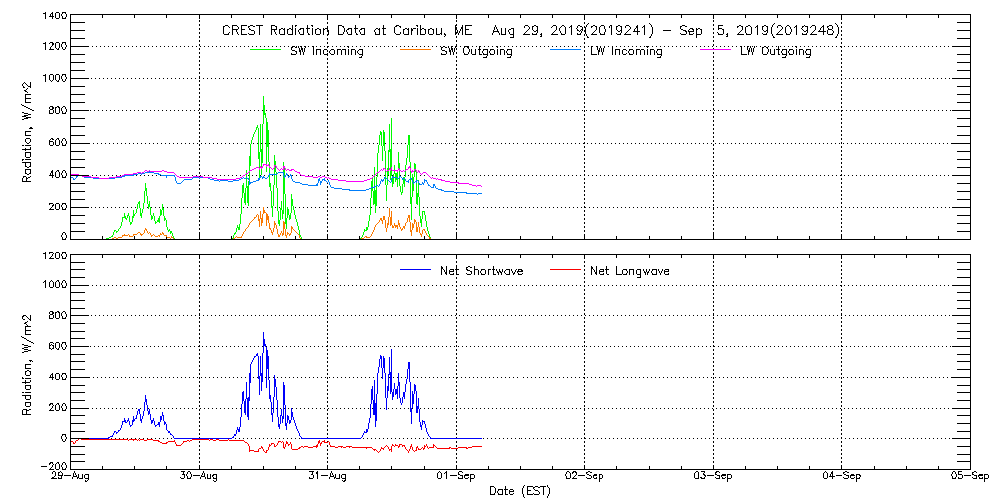
Task: Select the Net Longwave legend text
Action: (631, 271)
